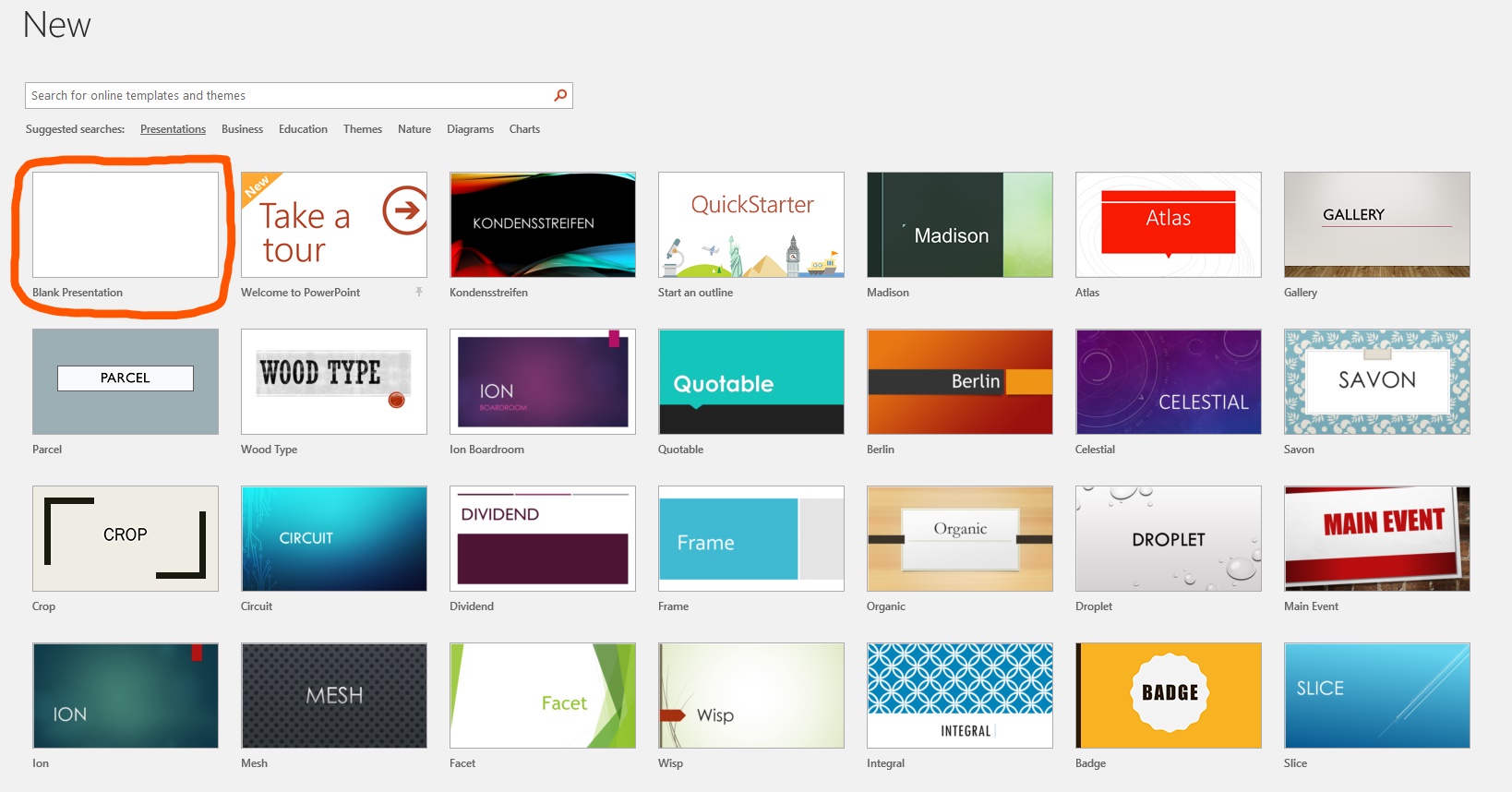Click the 'Celestial' caption text

click(x=1095, y=450)
